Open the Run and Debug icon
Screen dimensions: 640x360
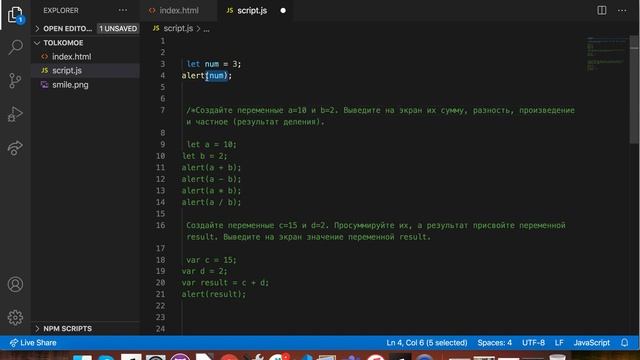click(x=15, y=114)
